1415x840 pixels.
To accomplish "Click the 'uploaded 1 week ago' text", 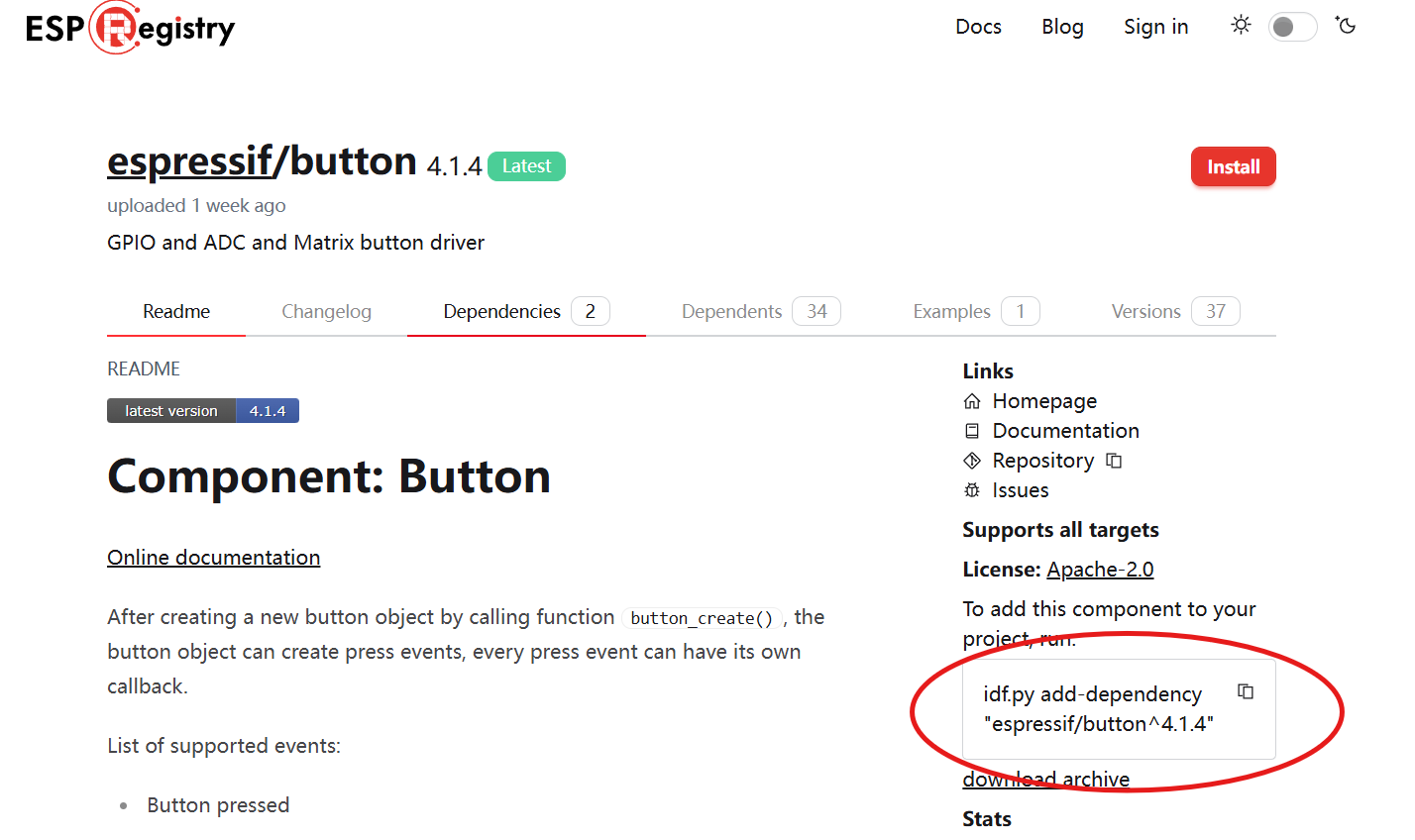I will click(196, 206).
